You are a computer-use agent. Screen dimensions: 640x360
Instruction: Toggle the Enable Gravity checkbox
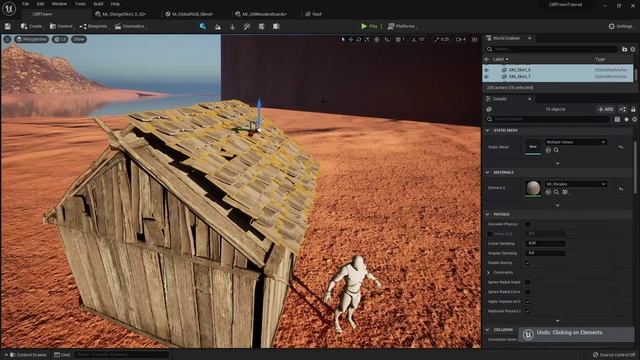click(x=528, y=263)
